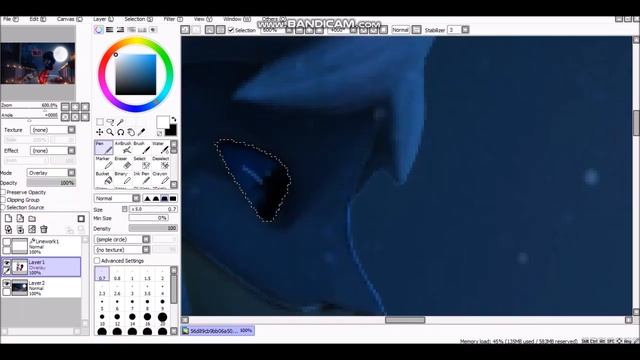Select the Eraser tool
Viewport: 640px width, 360px height.
(x=123, y=163)
